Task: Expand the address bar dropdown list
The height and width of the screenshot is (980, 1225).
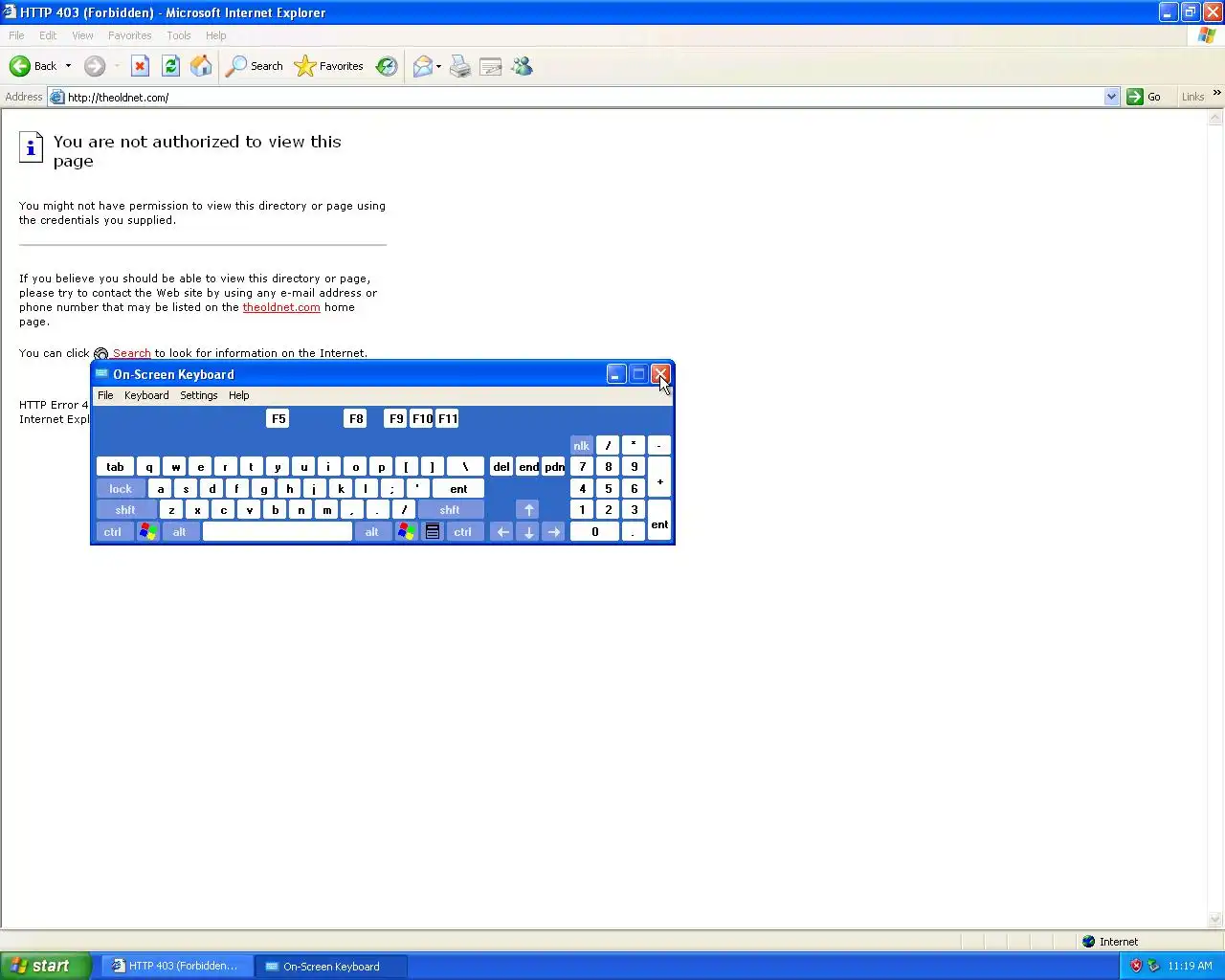Action: pos(1111,97)
